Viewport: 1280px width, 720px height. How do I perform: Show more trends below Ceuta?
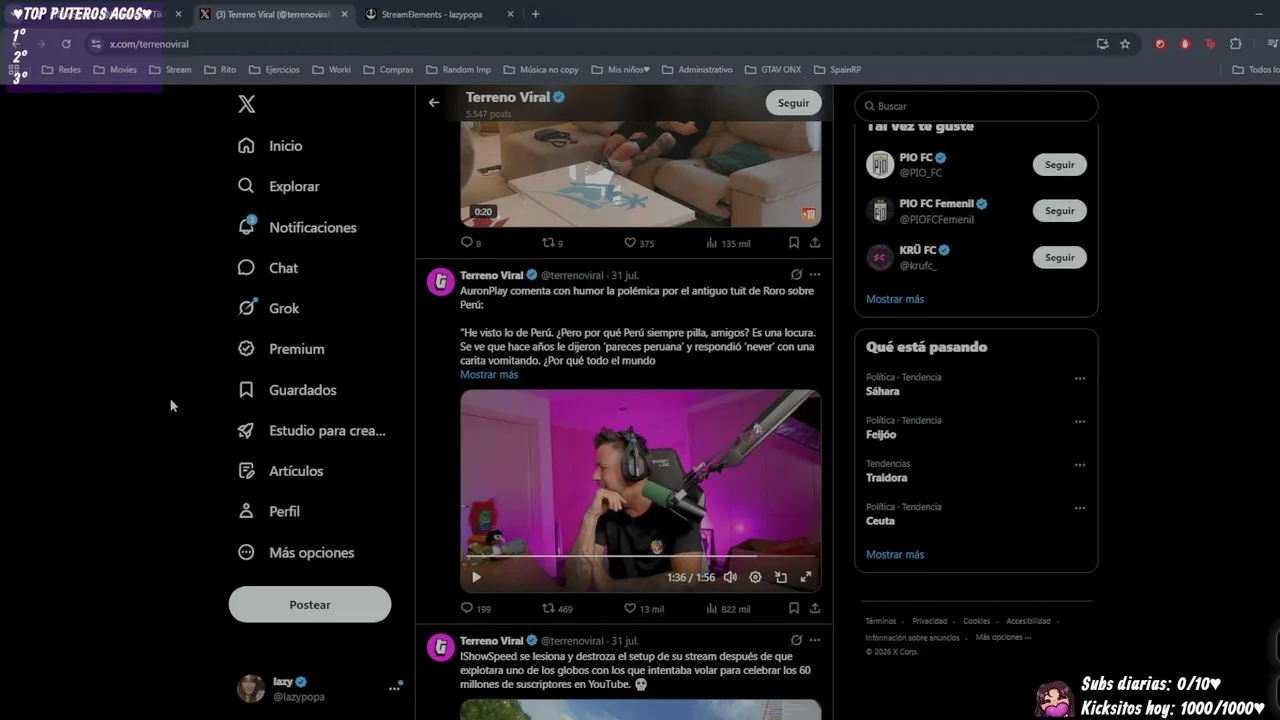coord(895,554)
